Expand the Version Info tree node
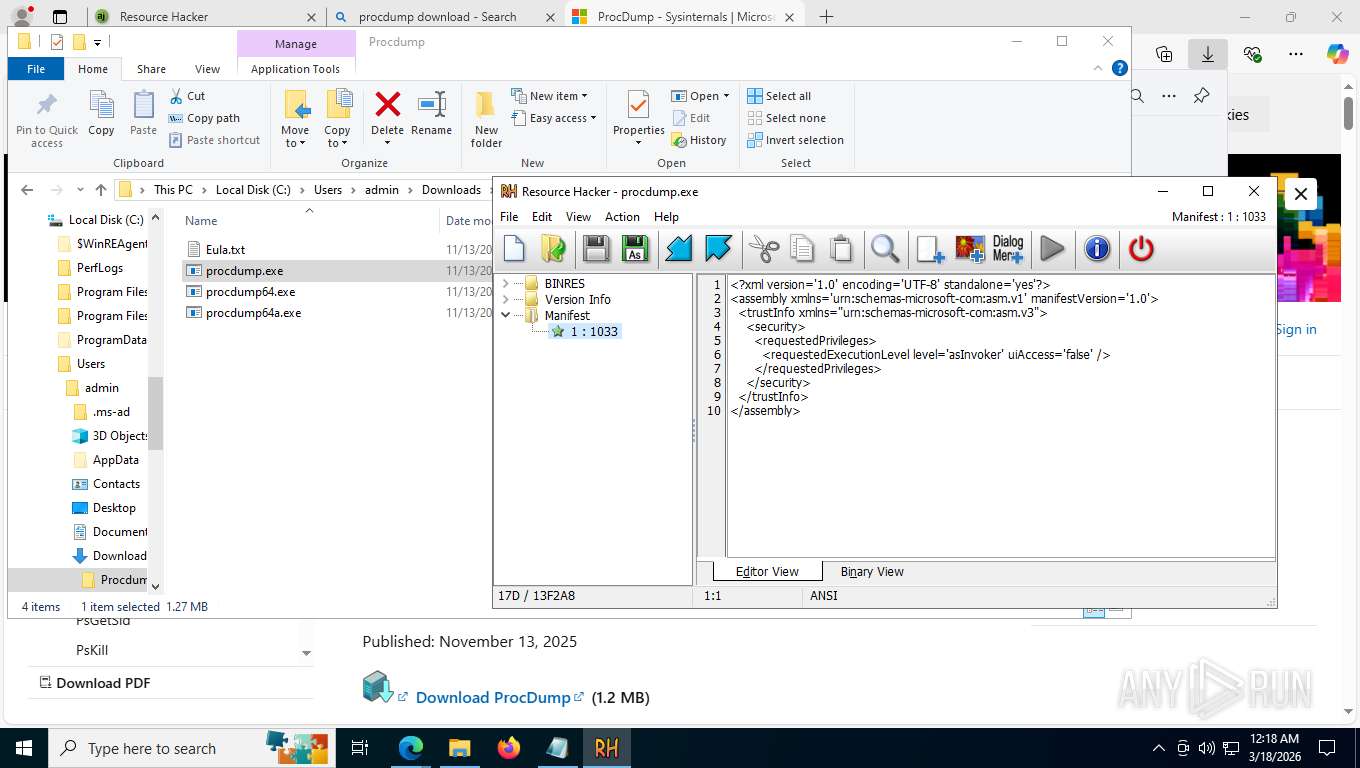This screenshot has height=768, width=1360. coord(506,300)
